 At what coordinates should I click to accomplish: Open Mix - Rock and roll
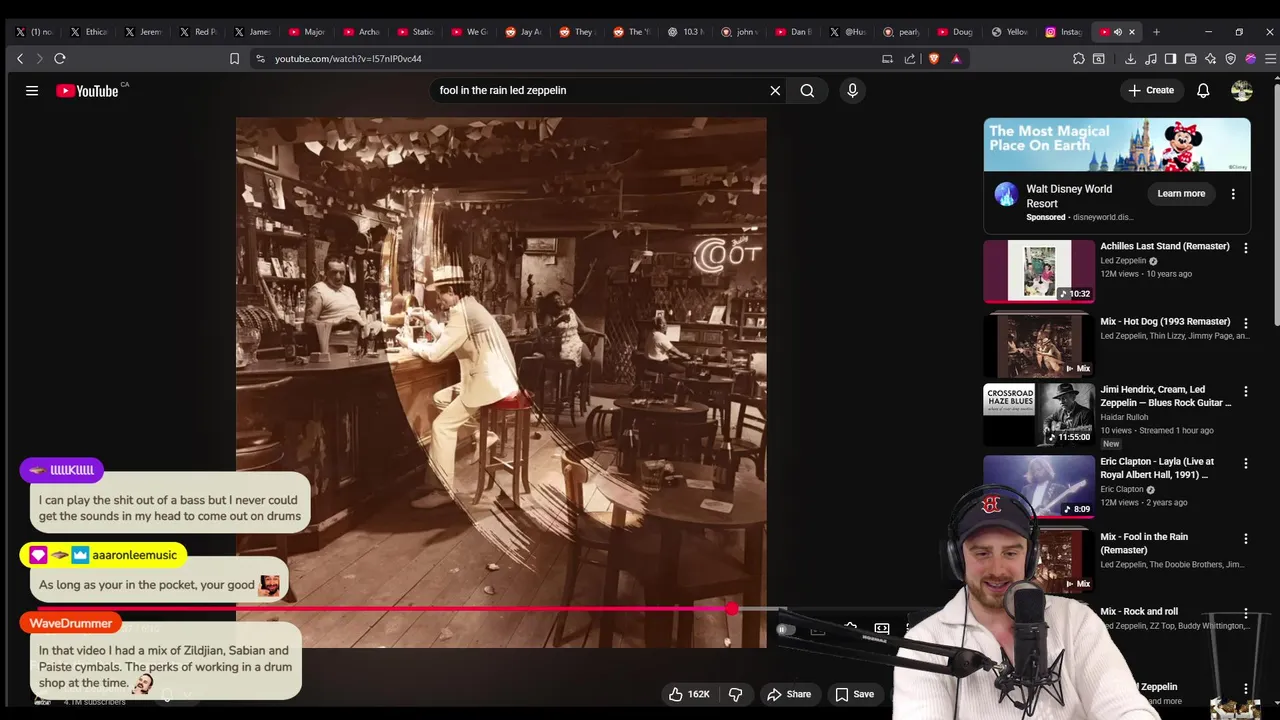[x=1139, y=611]
